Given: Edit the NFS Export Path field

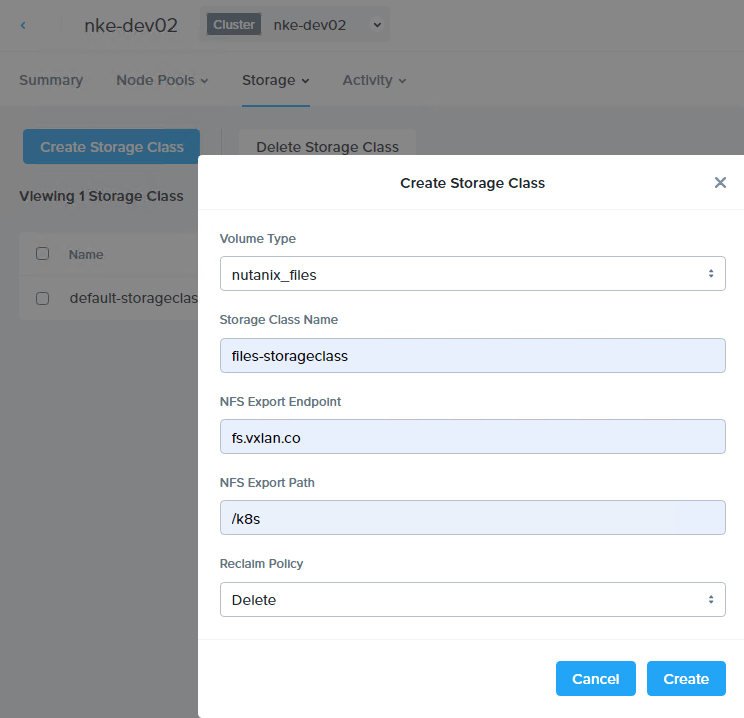Looking at the screenshot, I should pyautogui.click(x=472, y=518).
